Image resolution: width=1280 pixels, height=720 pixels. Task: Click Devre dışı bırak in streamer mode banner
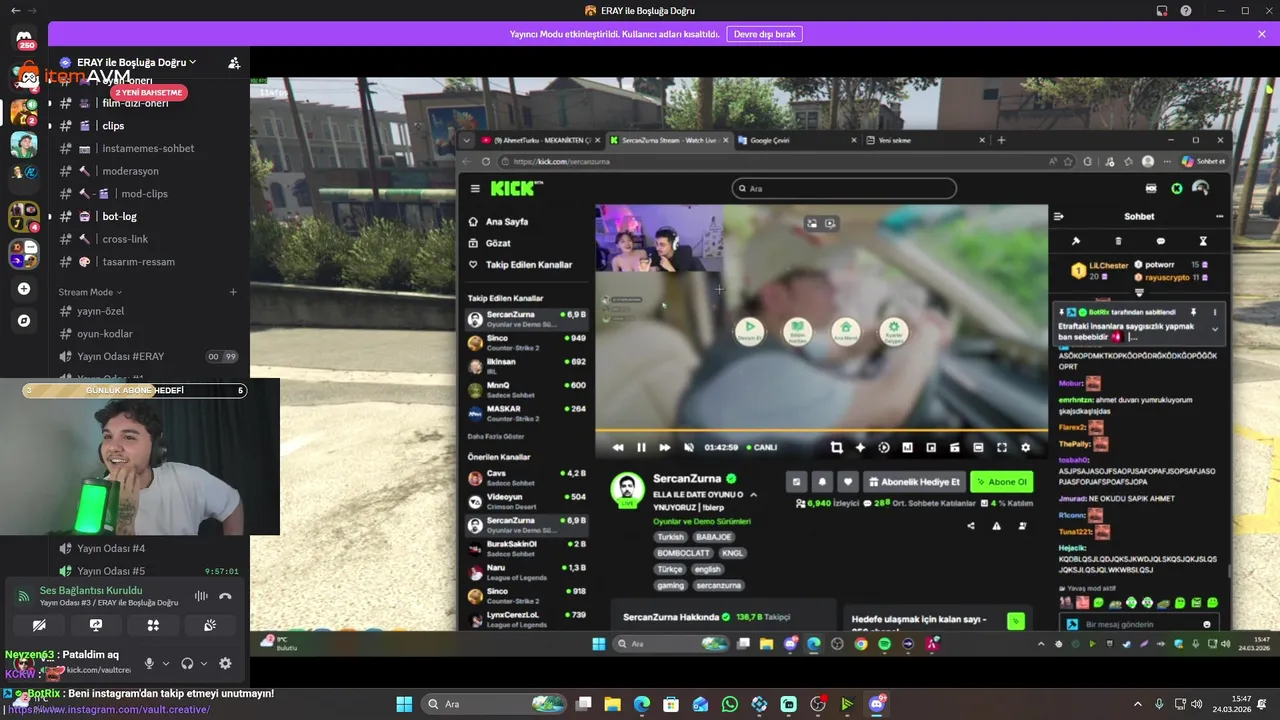(x=764, y=34)
